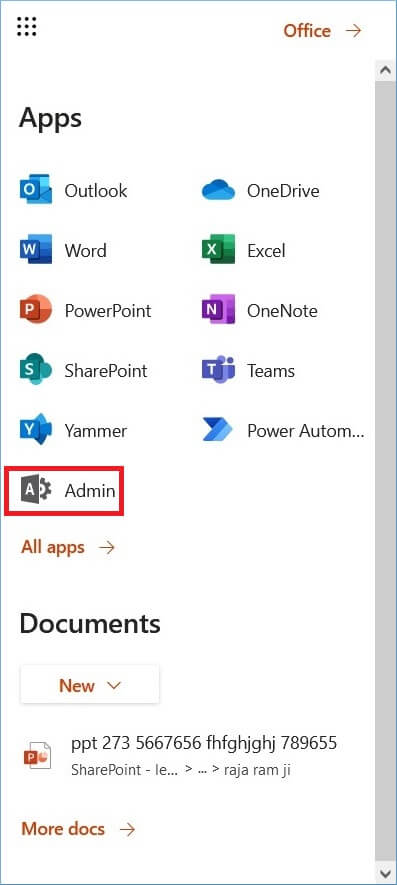The image size is (397, 885).
Task: Expand the New document dropdown
Action: (x=90, y=685)
